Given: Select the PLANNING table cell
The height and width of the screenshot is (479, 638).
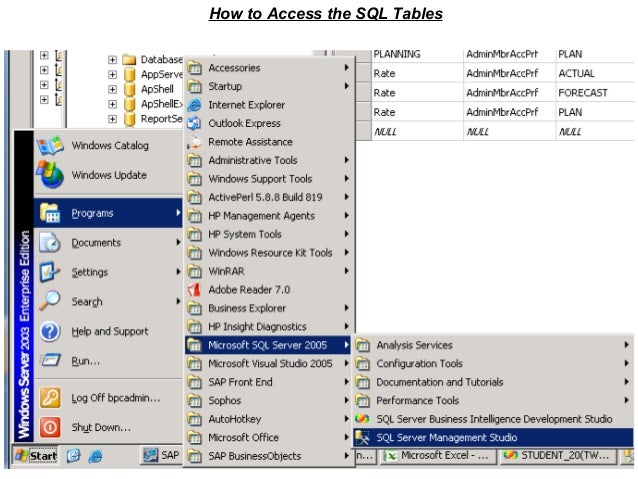Looking at the screenshot, I should [417, 54].
